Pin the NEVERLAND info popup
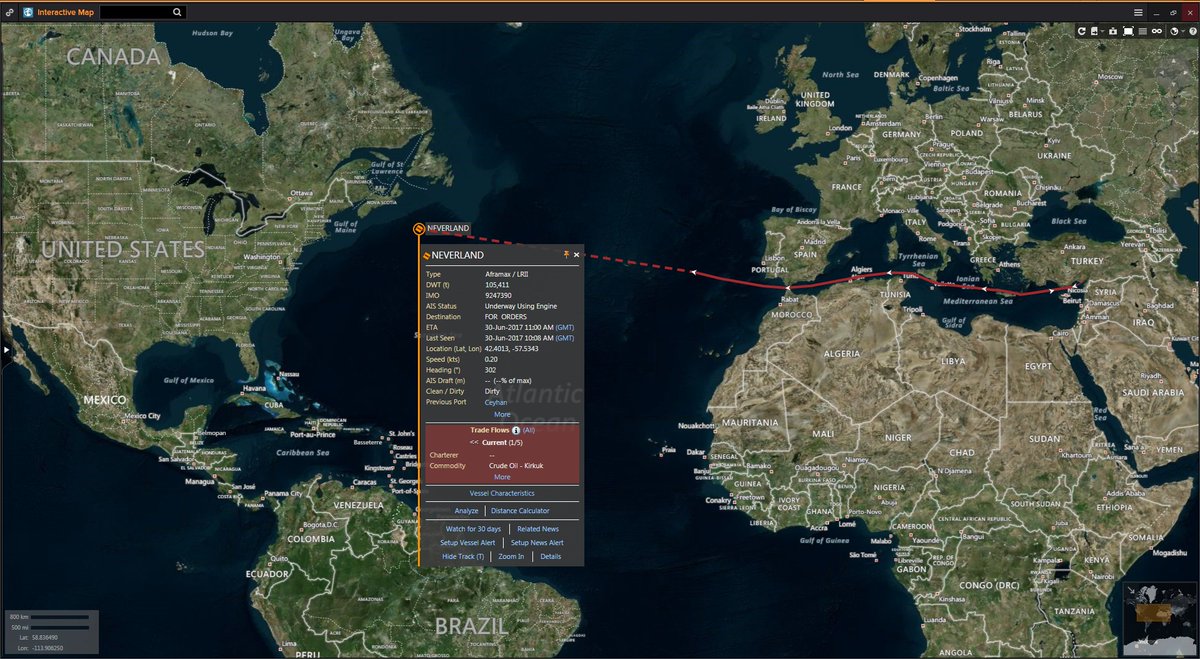This screenshot has height=659, width=1200. [566, 255]
